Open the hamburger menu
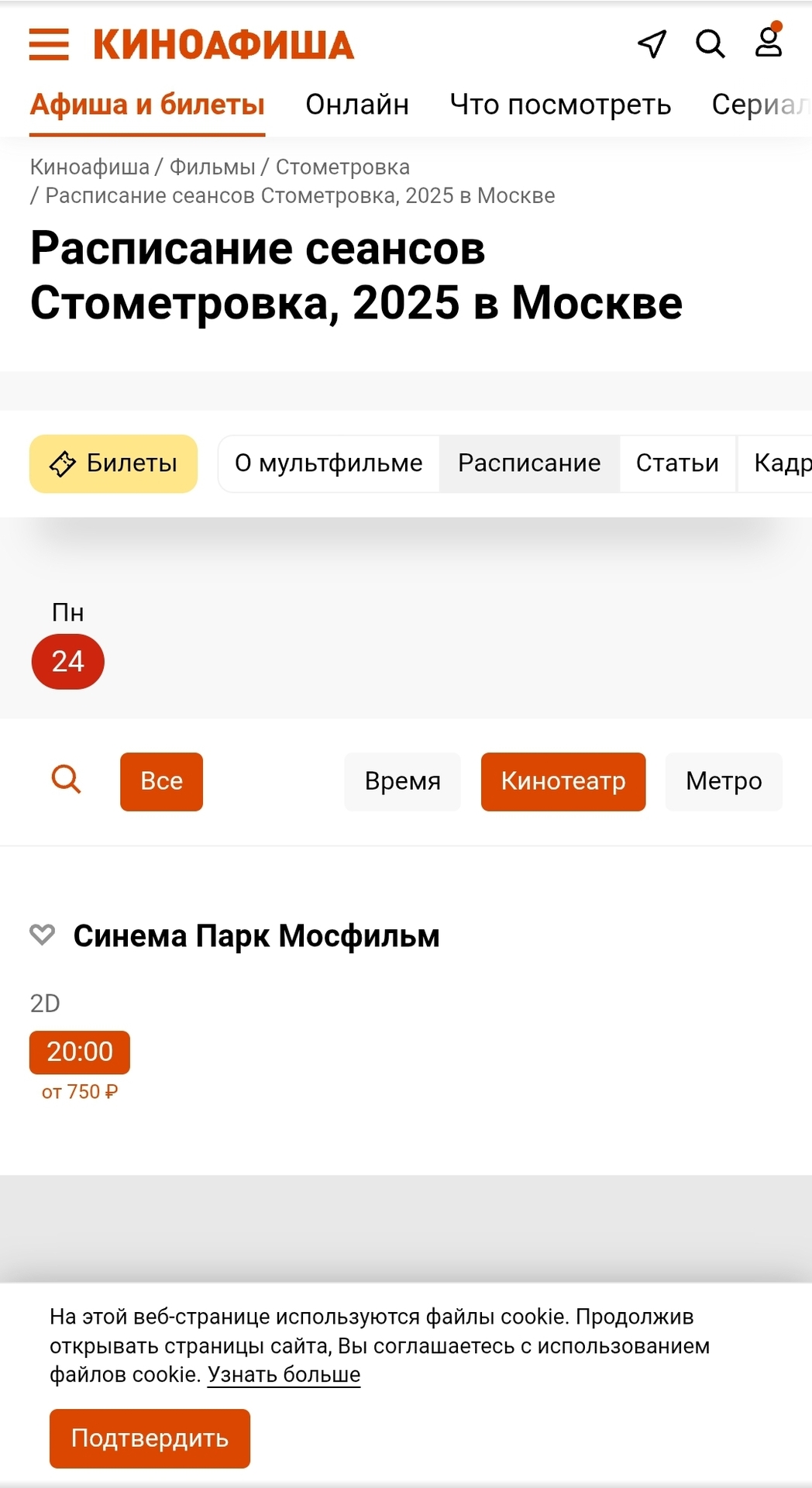 point(49,44)
